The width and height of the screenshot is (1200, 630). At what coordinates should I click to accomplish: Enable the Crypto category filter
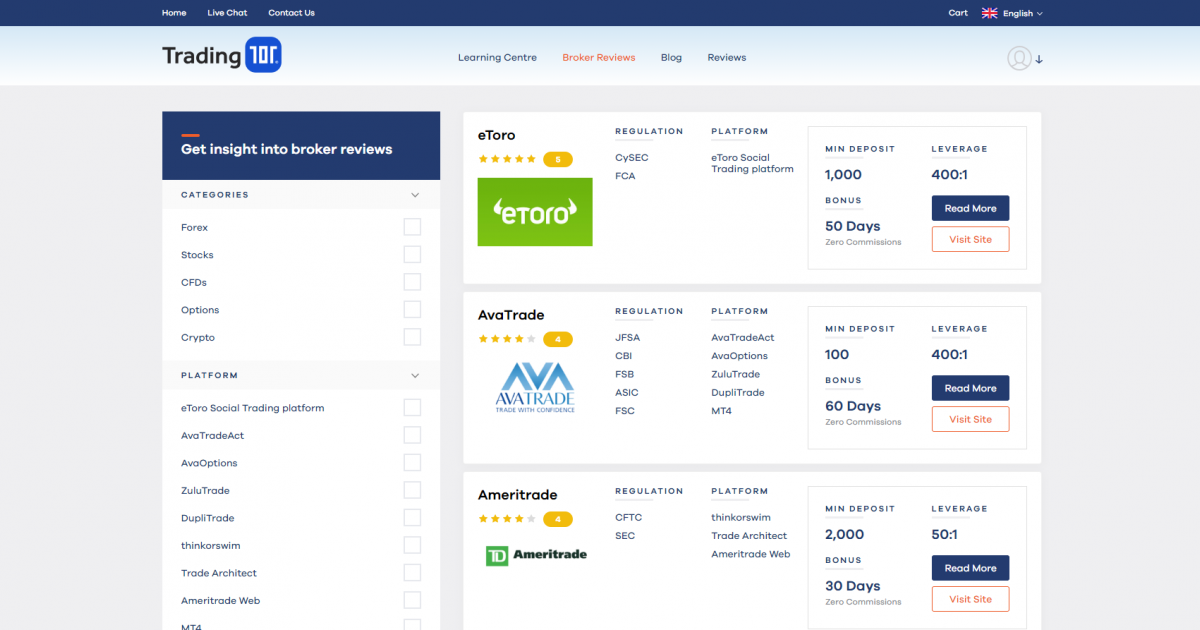coord(412,337)
